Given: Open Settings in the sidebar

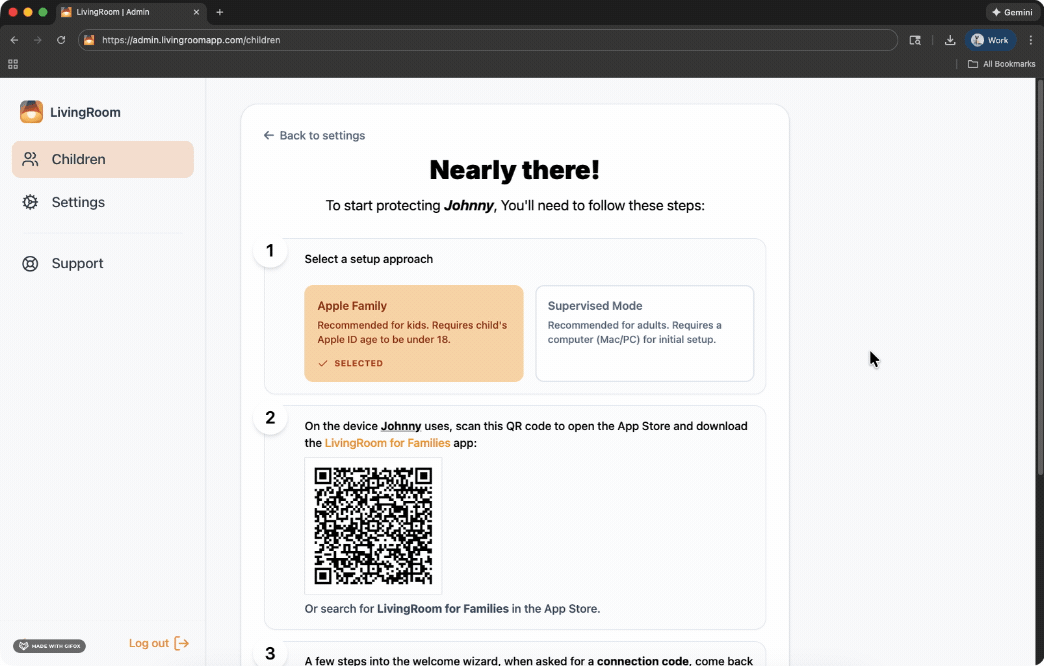Looking at the screenshot, I should [78, 202].
